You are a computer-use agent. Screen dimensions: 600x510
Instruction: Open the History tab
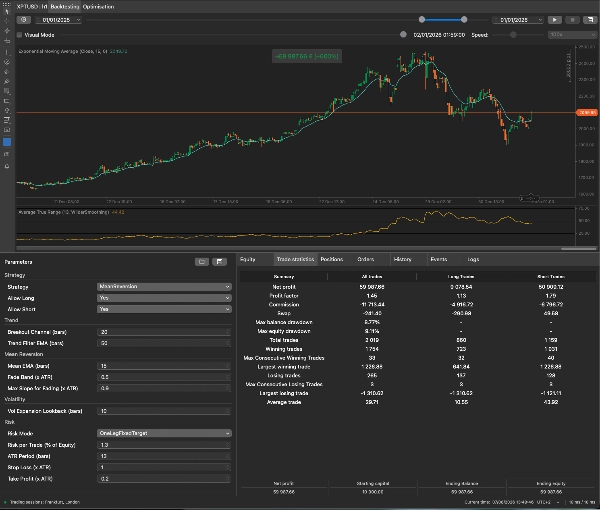pyautogui.click(x=402, y=259)
